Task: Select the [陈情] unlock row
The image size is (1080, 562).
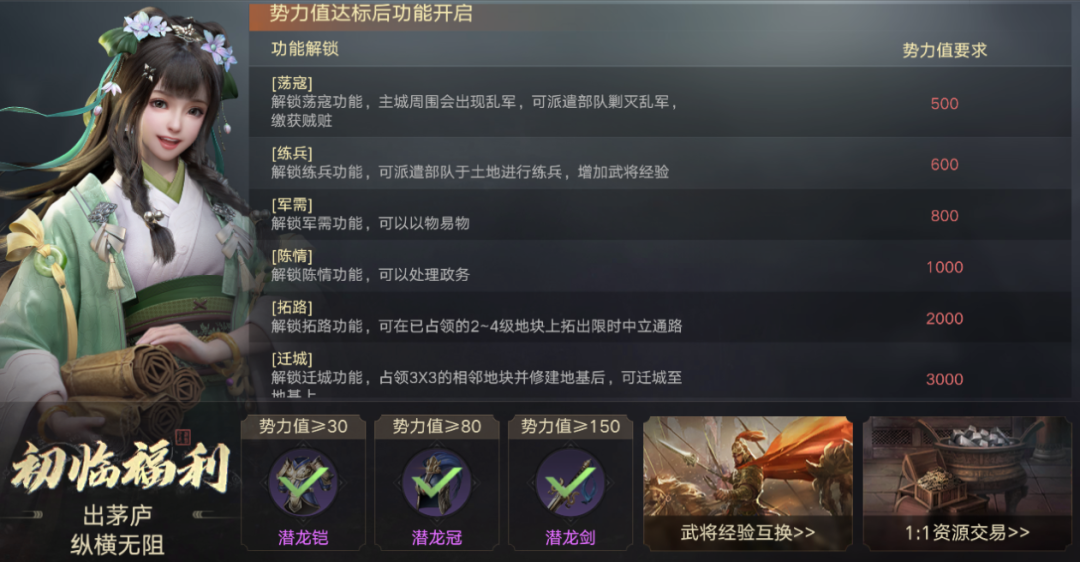Action: coord(660,266)
